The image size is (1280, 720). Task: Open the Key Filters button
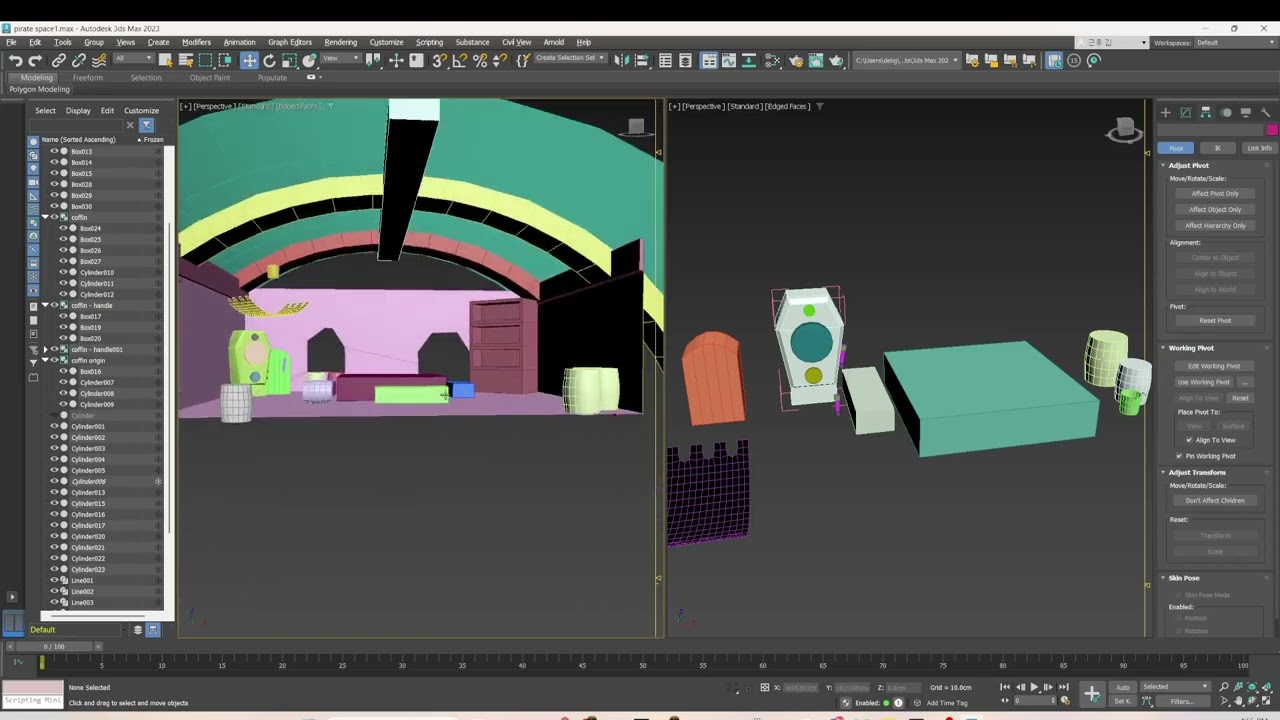point(1182,701)
